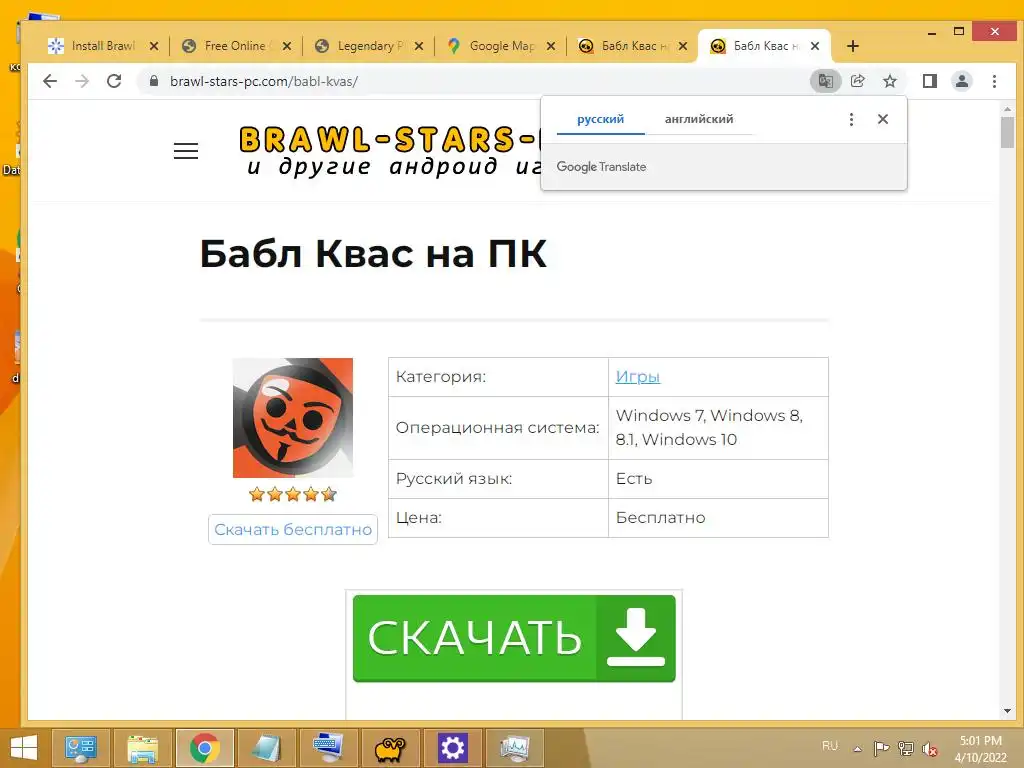Screen dimensions: 1024x768
Task: Click the Bubble Kvas game icon image
Action: pyautogui.click(x=293, y=417)
